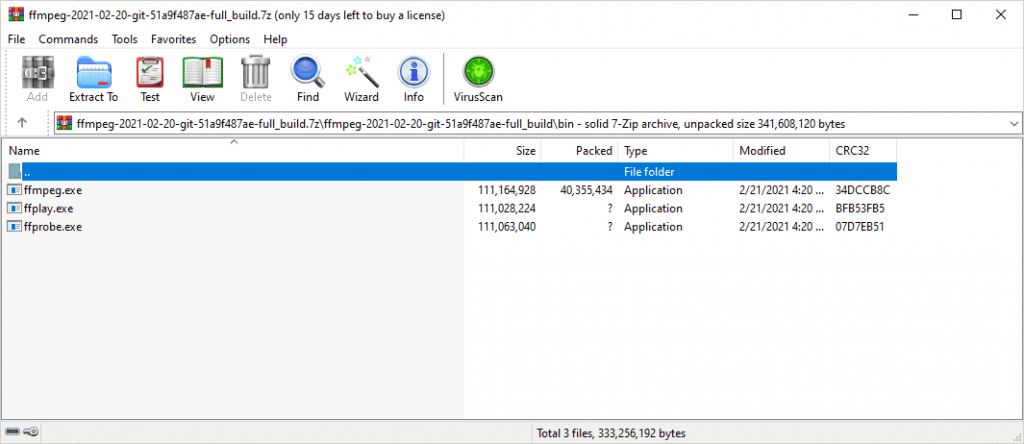
Task: Open the Options menu
Action: tap(229, 39)
